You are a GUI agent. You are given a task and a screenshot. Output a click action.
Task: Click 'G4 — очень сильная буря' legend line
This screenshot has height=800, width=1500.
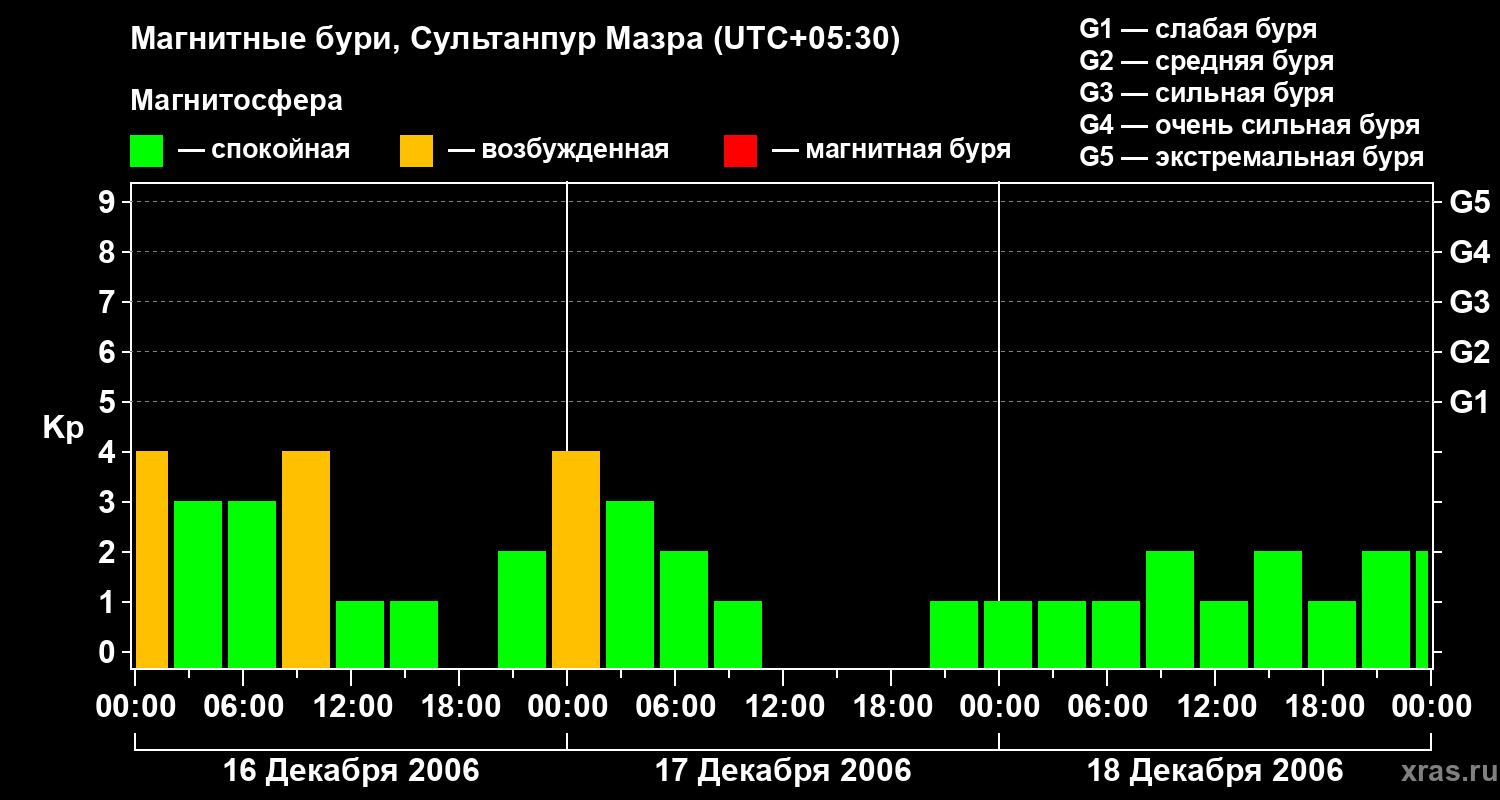[x=1250, y=125]
